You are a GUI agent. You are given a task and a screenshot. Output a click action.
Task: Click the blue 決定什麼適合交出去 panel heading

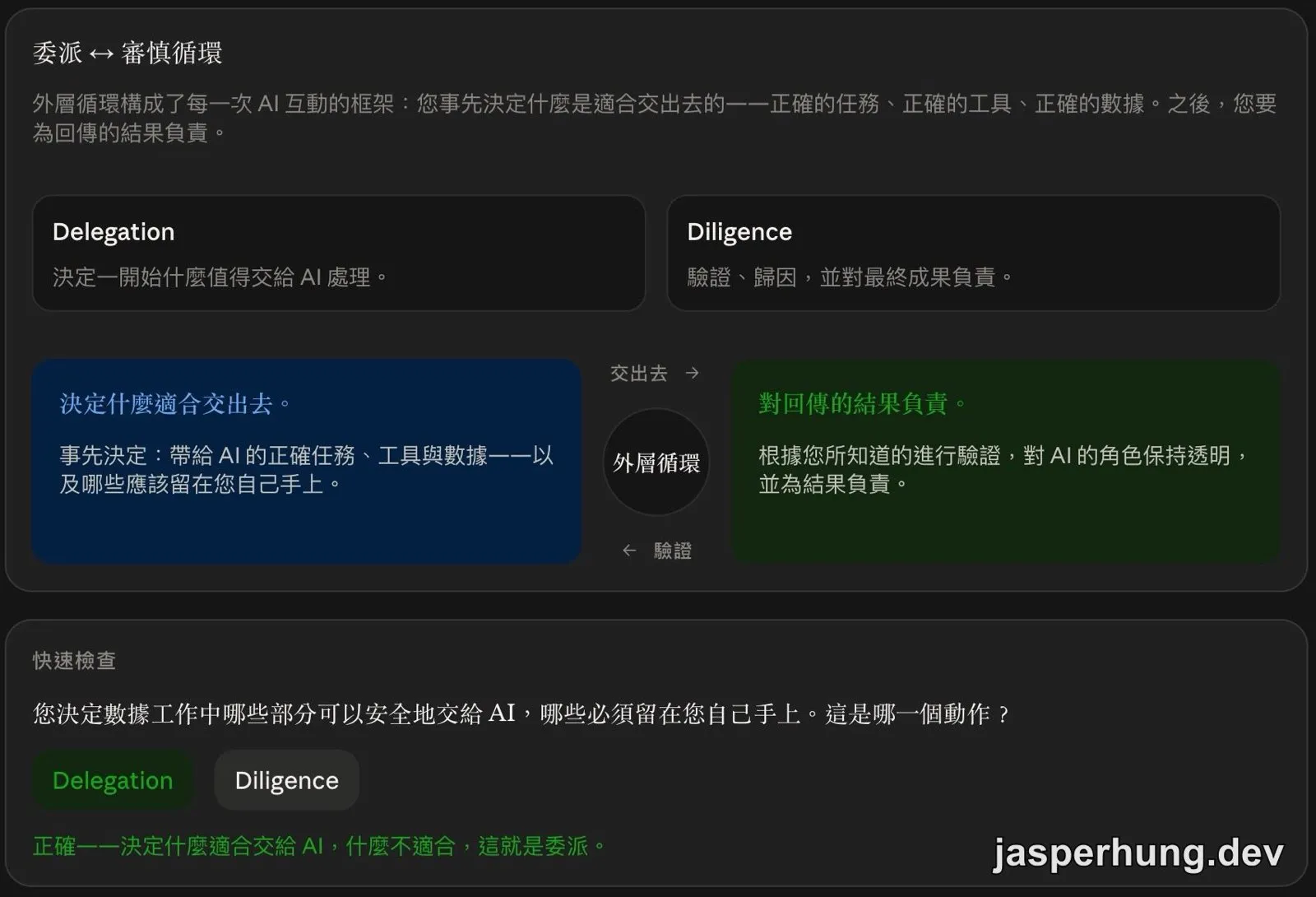[175, 404]
